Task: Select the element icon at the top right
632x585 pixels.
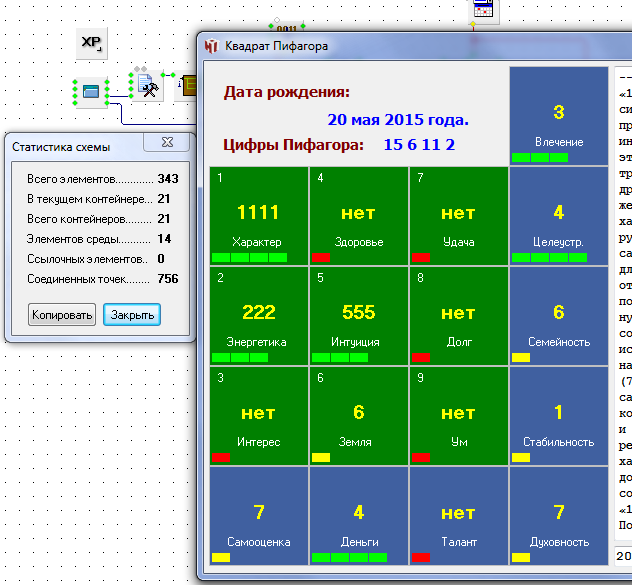Action: pos(484,9)
